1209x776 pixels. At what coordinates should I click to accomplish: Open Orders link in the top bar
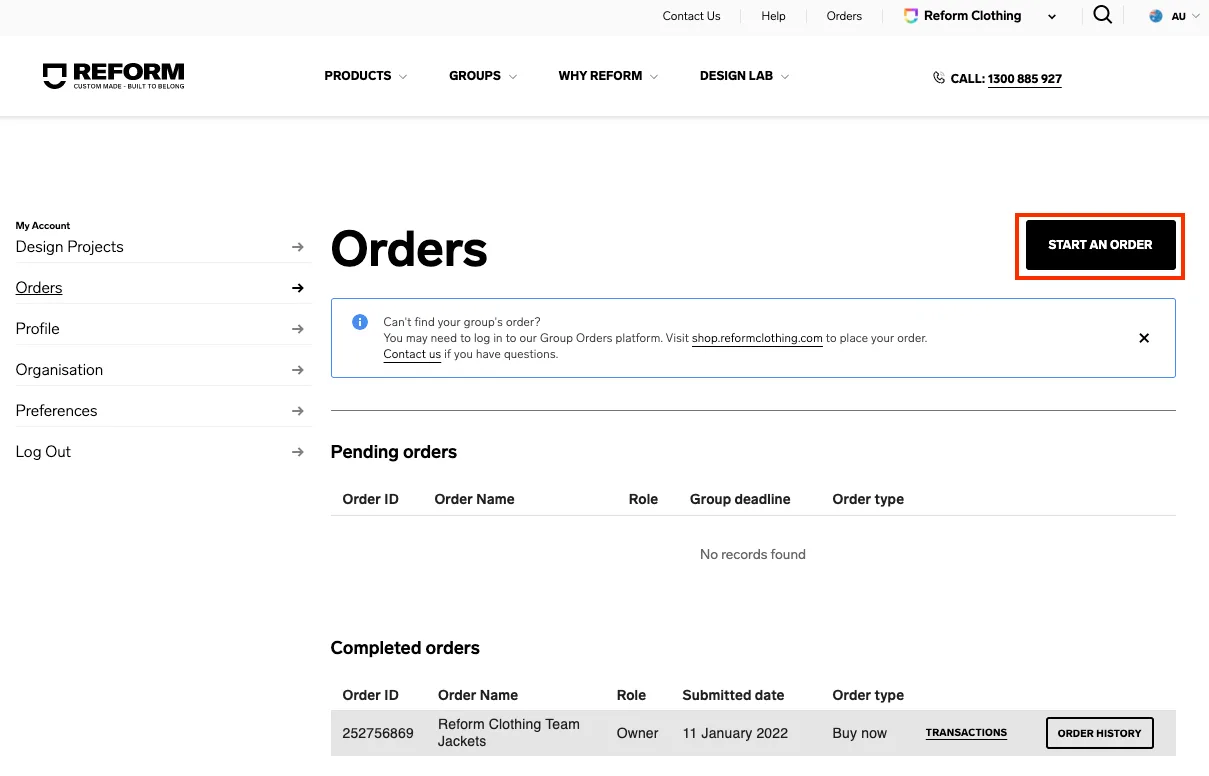844,16
